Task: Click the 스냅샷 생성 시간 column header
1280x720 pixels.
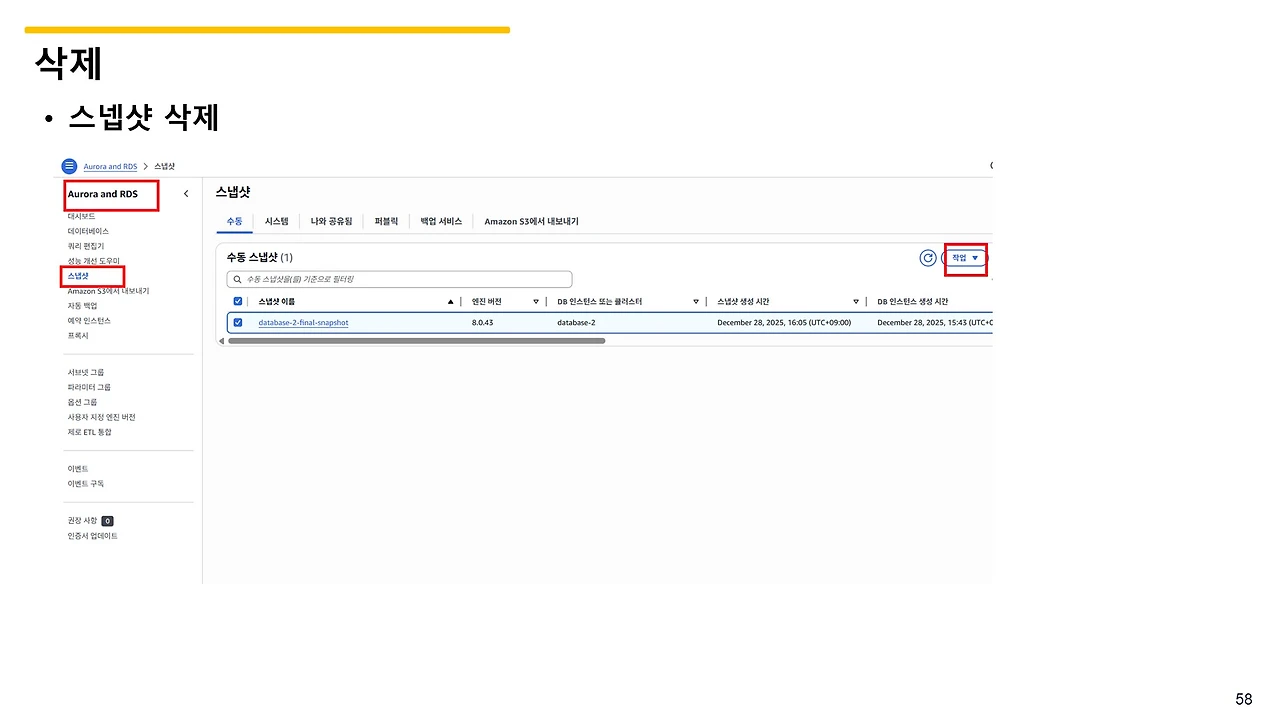Action: click(743, 301)
